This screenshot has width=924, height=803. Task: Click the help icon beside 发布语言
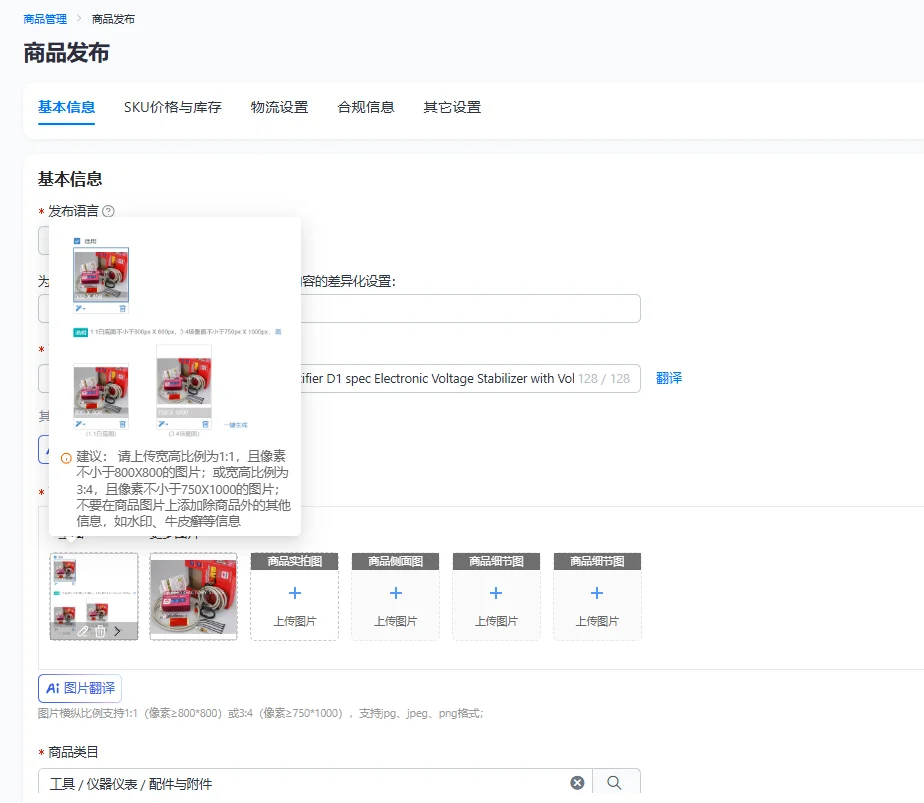(108, 211)
